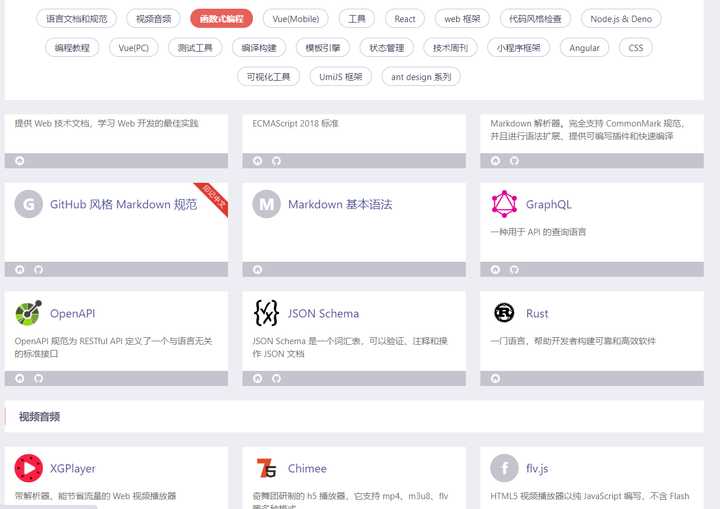Open GitHub icon in the OpenAPI card footer
This screenshot has width=720, height=509.
[x=39, y=379]
